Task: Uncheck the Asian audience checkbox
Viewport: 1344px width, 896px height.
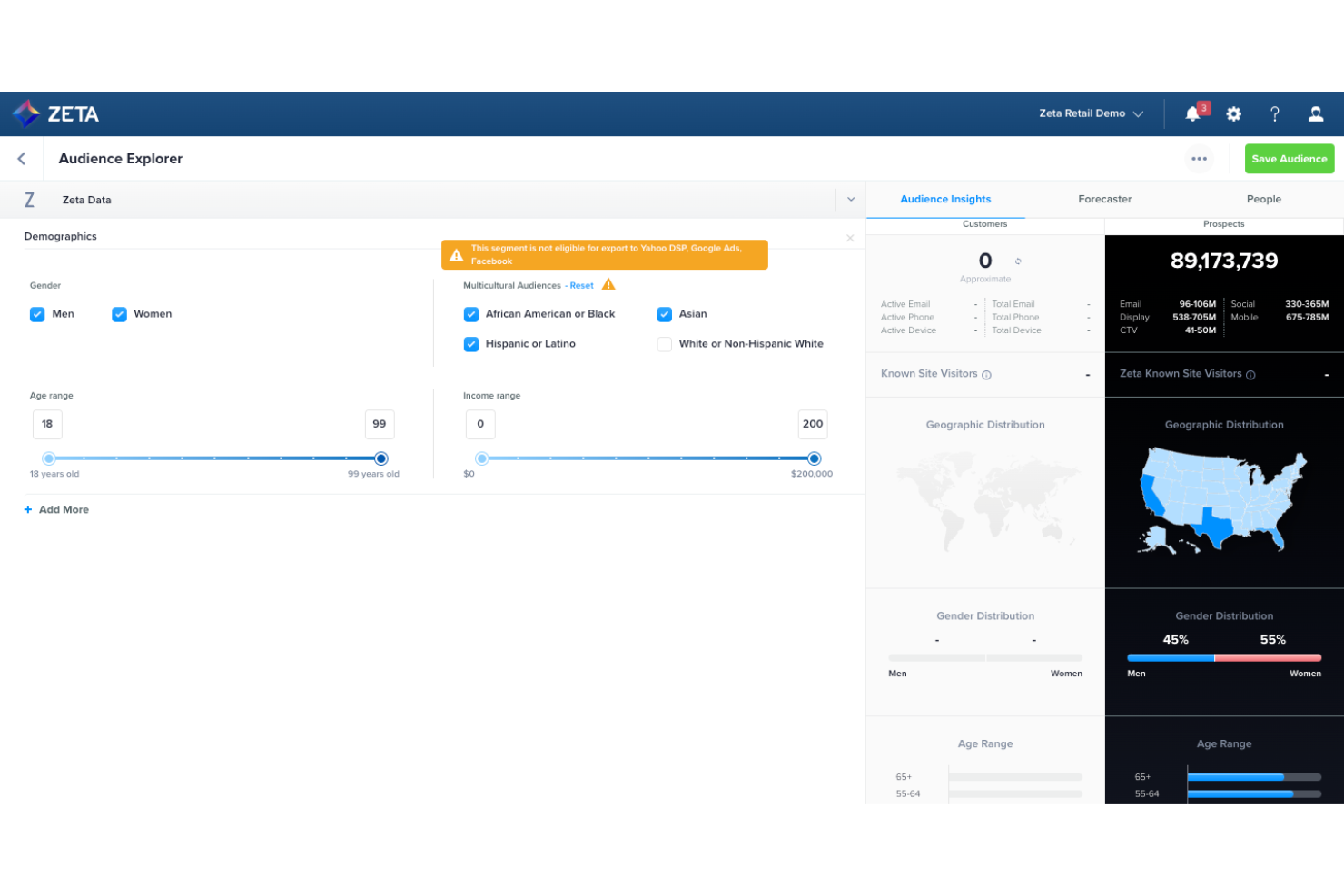Action: tap(665, 314)
